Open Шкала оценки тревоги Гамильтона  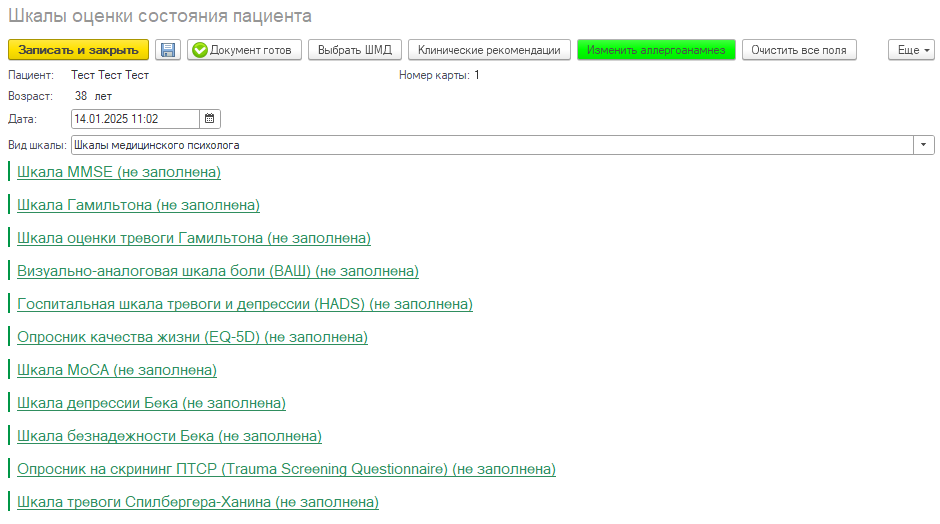(x=194, y=239)
